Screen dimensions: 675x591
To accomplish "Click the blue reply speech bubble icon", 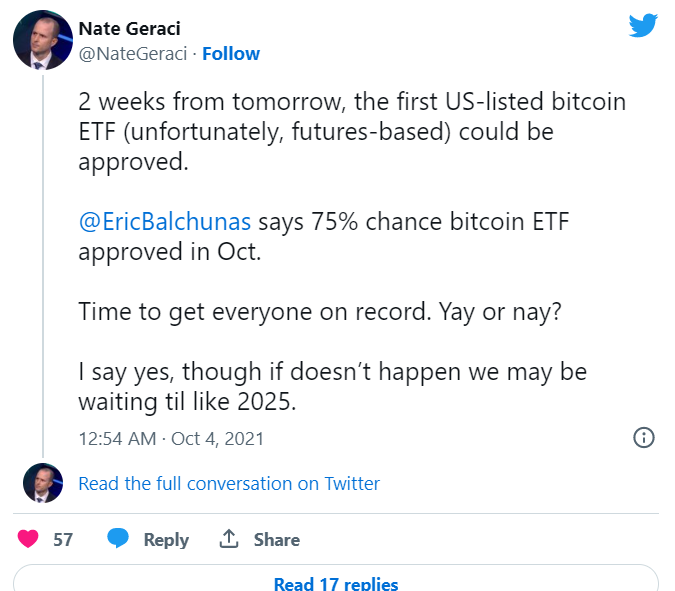I will point(118,539).
